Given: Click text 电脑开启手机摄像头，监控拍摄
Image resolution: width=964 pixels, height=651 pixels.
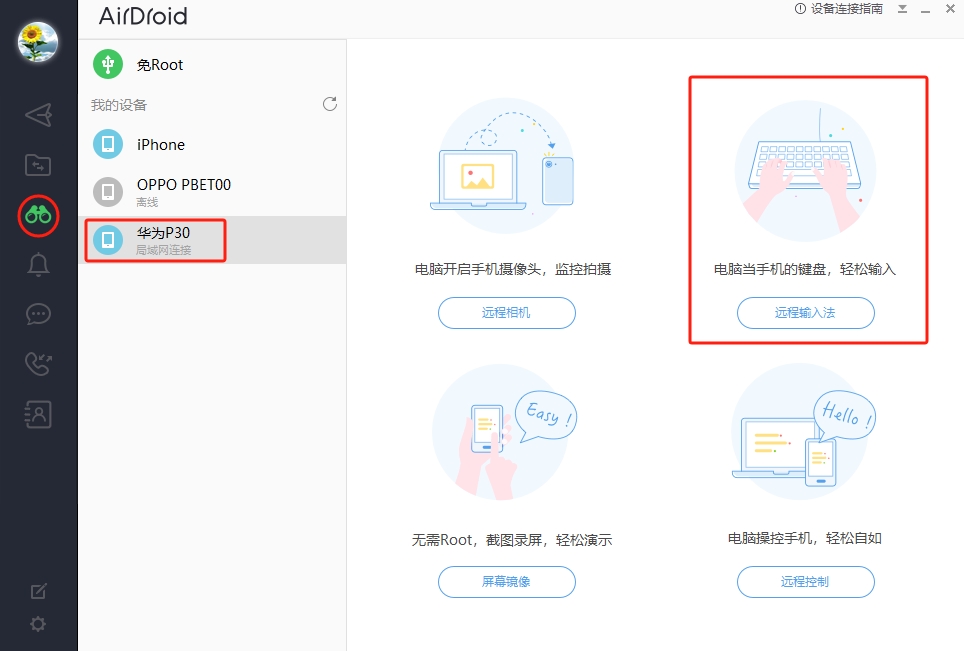Looking at the screenshot, I should (x=513, y=269).
